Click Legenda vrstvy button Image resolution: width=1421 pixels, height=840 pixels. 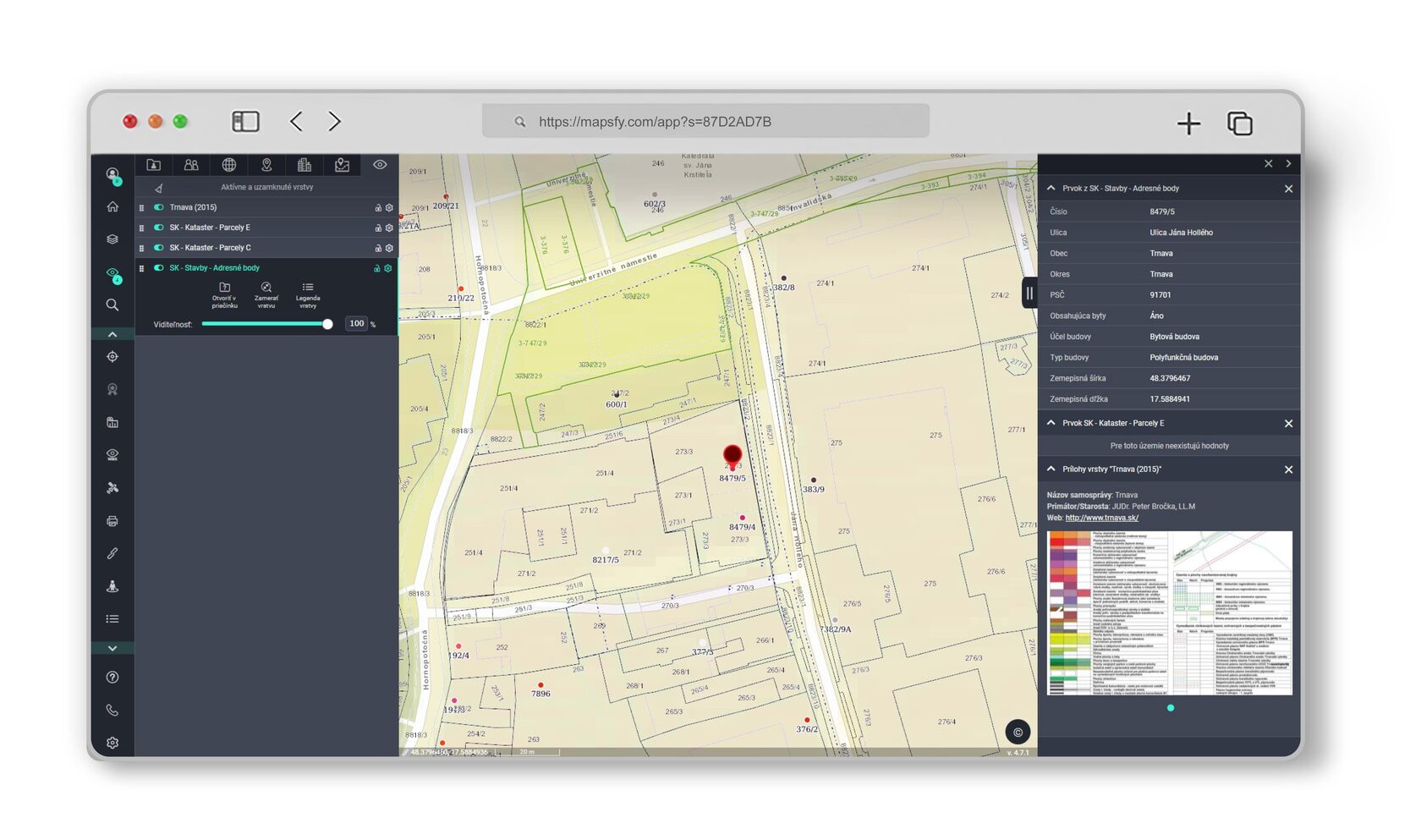click(x=308, y=295)
